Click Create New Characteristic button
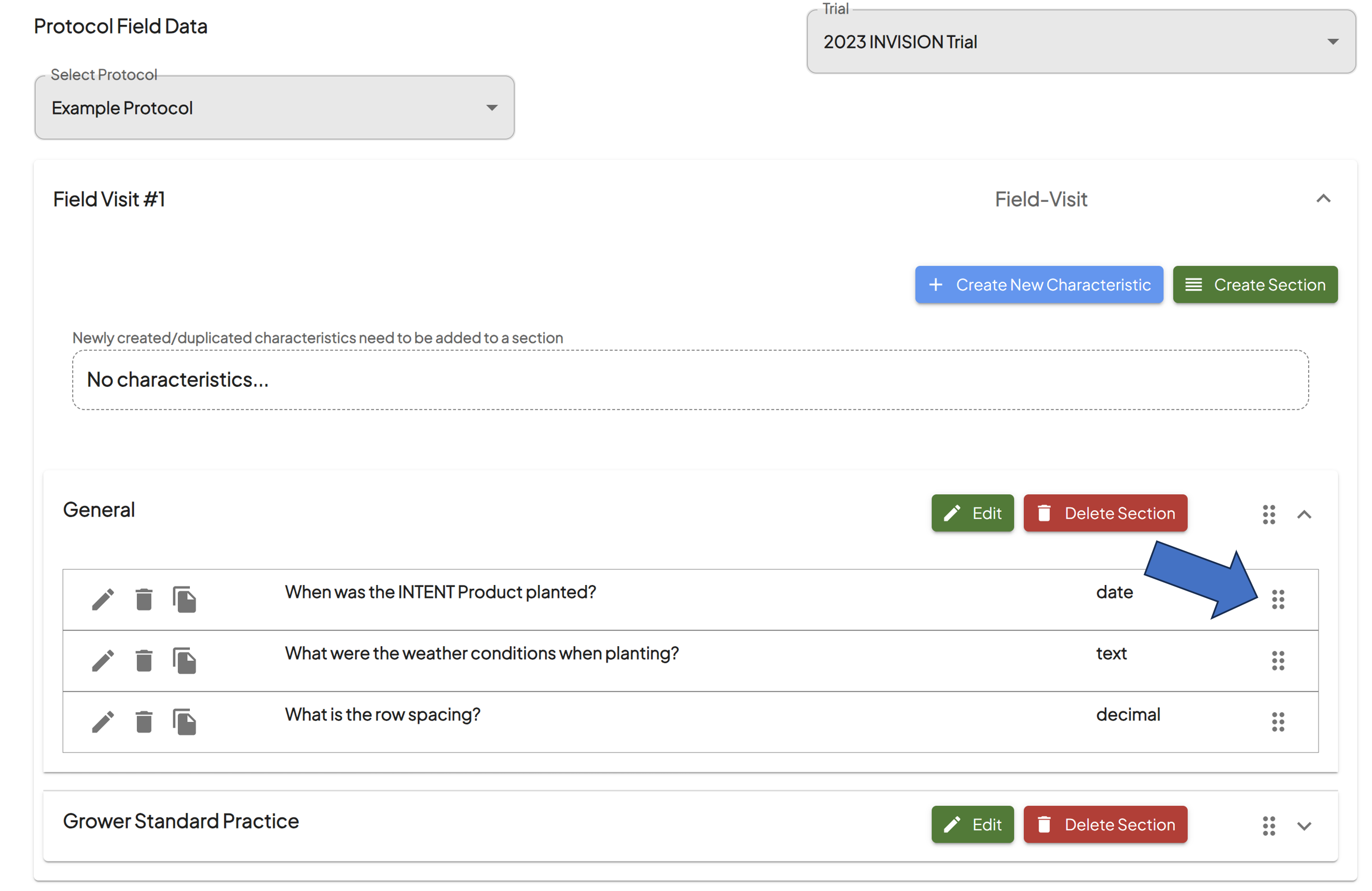Image resolution: width=1372 pixels, height=891 pixels. click(1039, 284)
